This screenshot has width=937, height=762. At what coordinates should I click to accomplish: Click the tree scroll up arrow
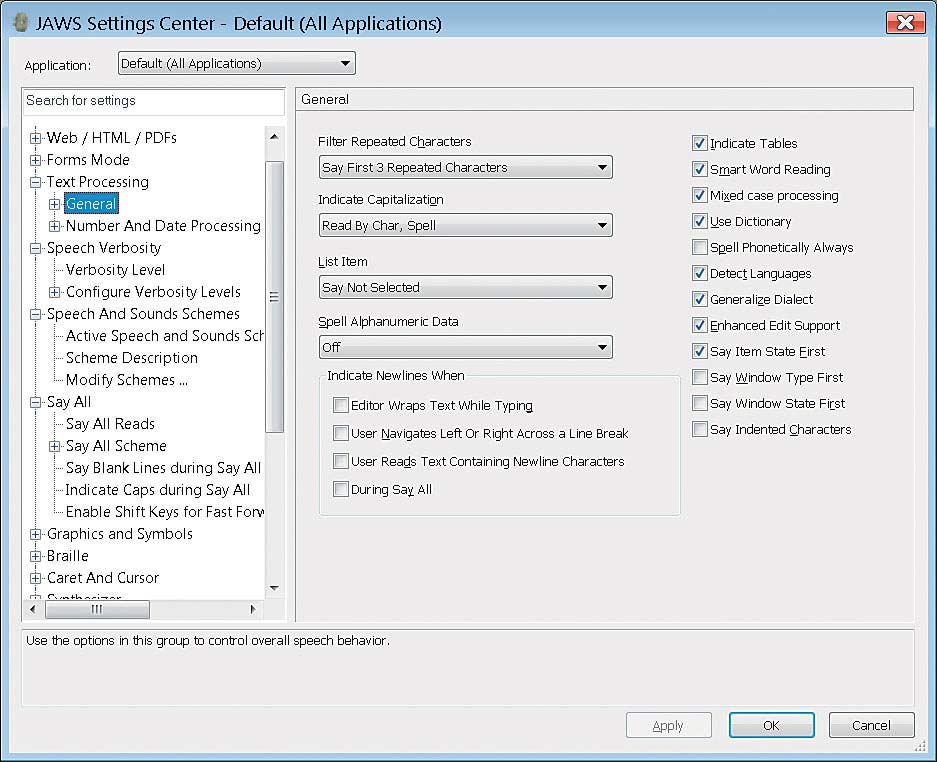tap(274, 137)
